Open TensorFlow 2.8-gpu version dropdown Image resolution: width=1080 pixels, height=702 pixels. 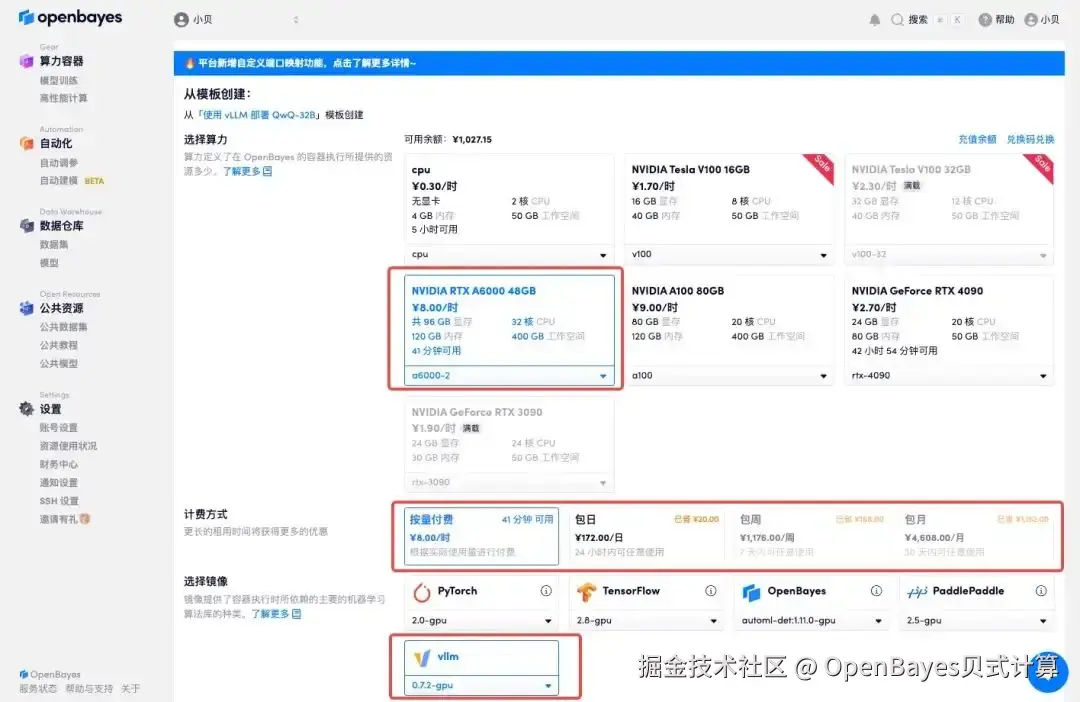coord(646,621)
